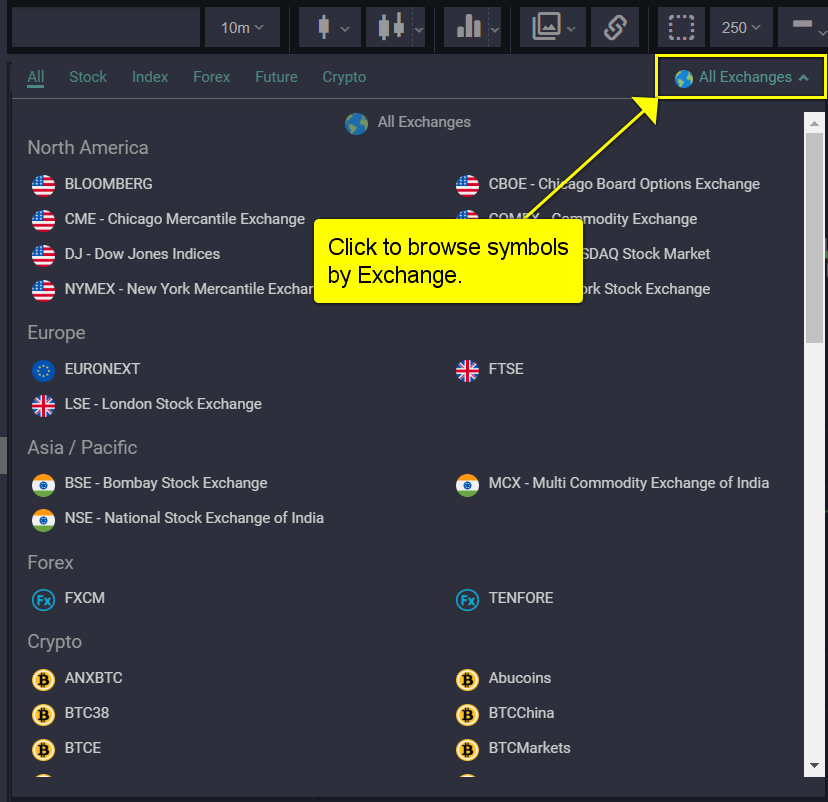
Task: Click the scrollbar up arrow
Action: (814, 124)
